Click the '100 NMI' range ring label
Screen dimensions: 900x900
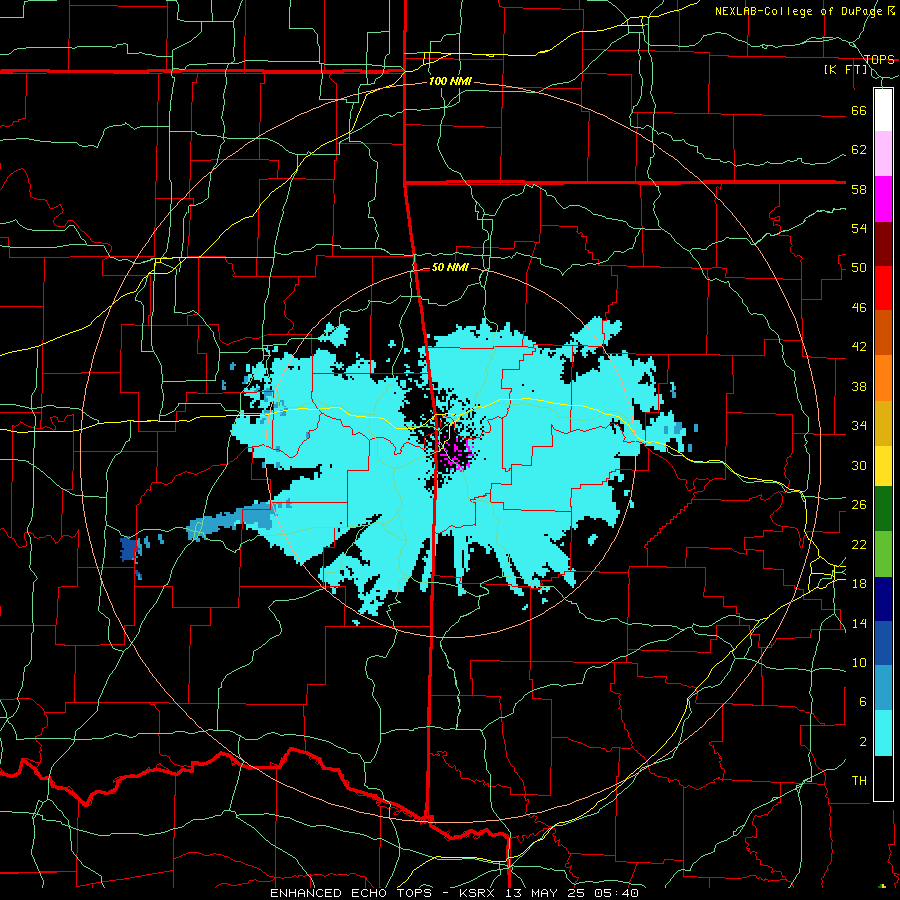450,82
